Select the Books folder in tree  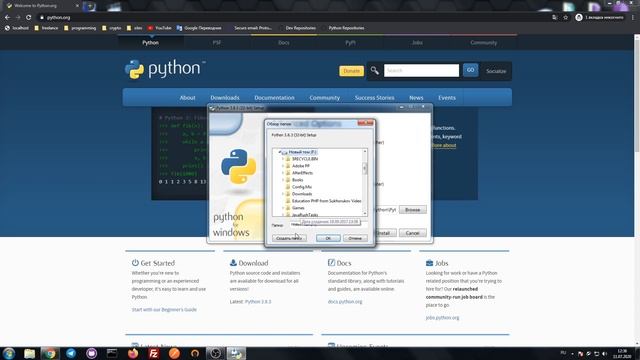point(298,180)
